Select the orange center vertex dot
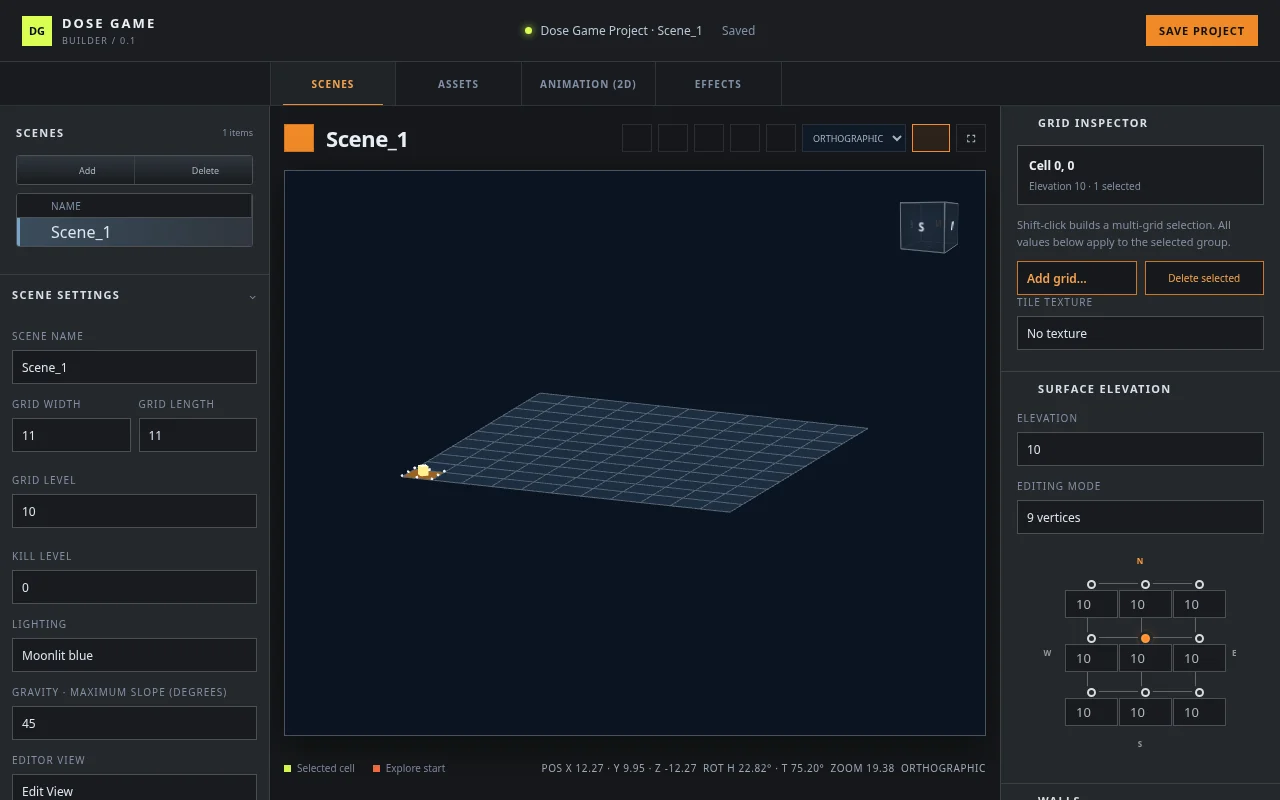Viewport: 1280px width, 800px height. (1145, 638)
